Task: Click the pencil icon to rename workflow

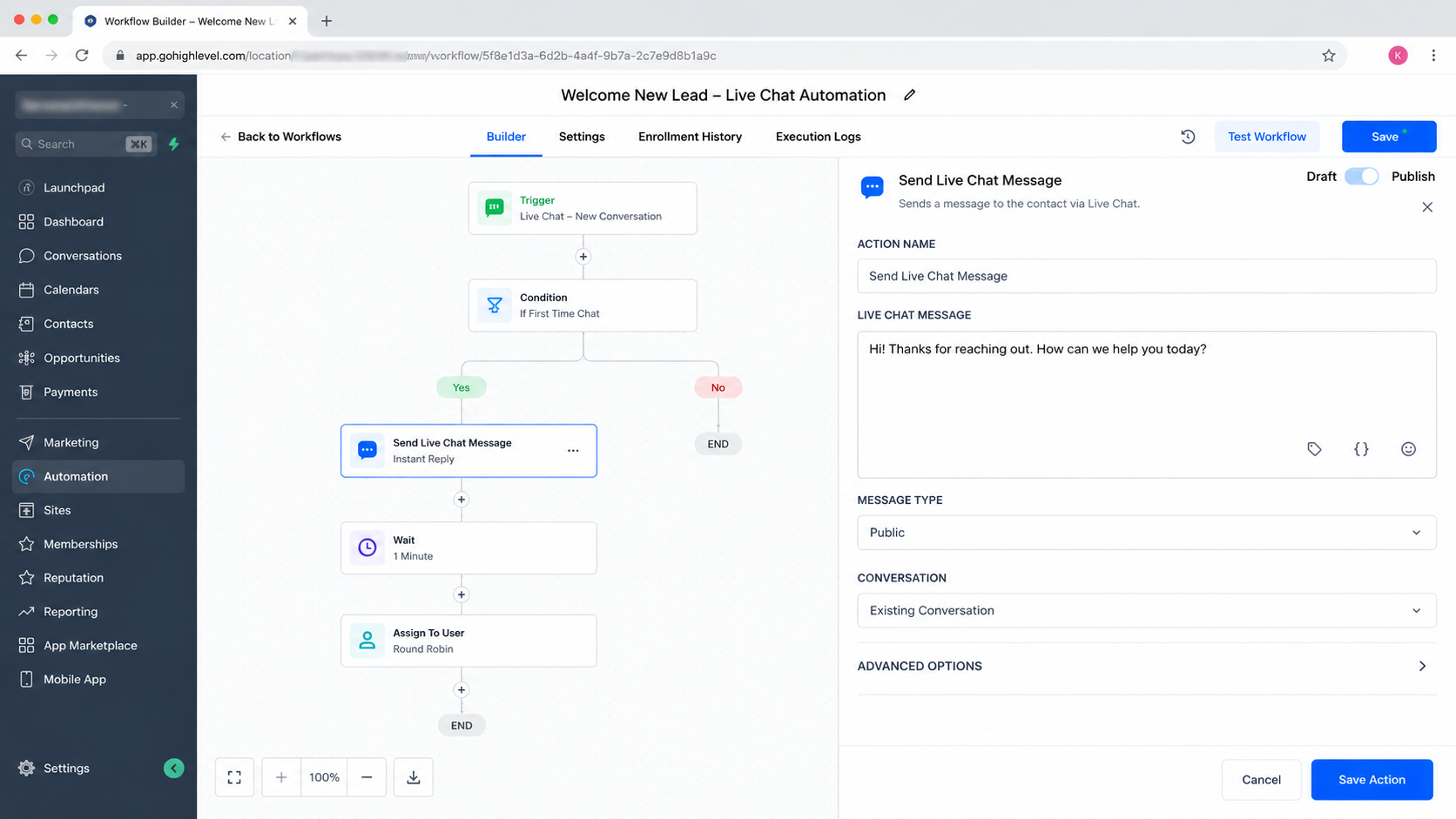Action: coord(909,95)
